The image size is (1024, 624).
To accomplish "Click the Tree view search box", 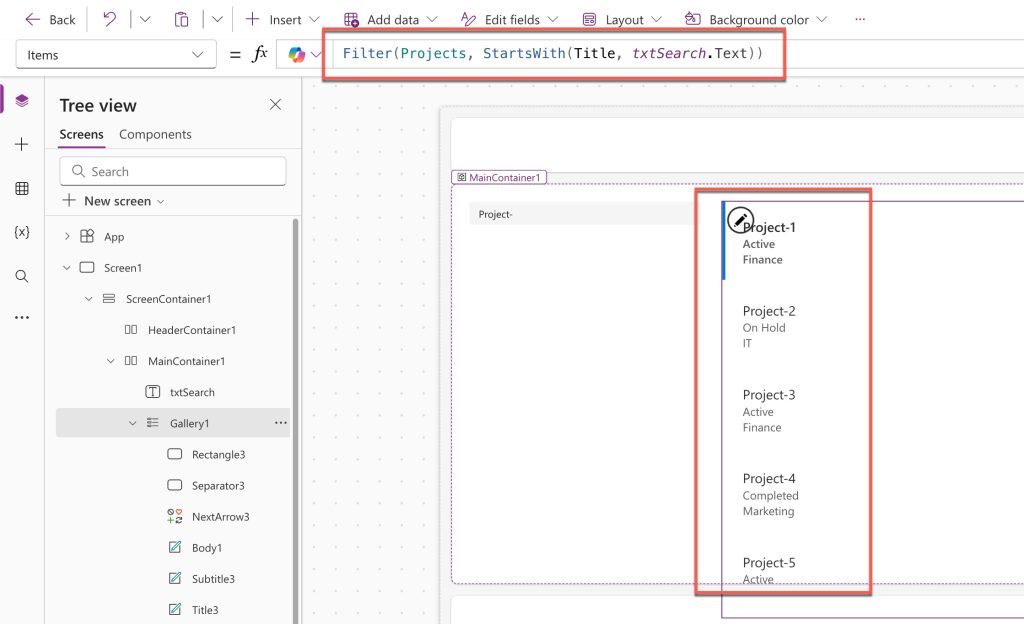I will 172,171.
